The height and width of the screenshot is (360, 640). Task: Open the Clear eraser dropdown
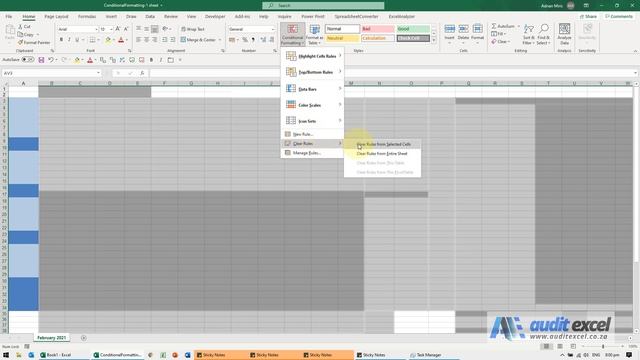(x=500, y=42)
